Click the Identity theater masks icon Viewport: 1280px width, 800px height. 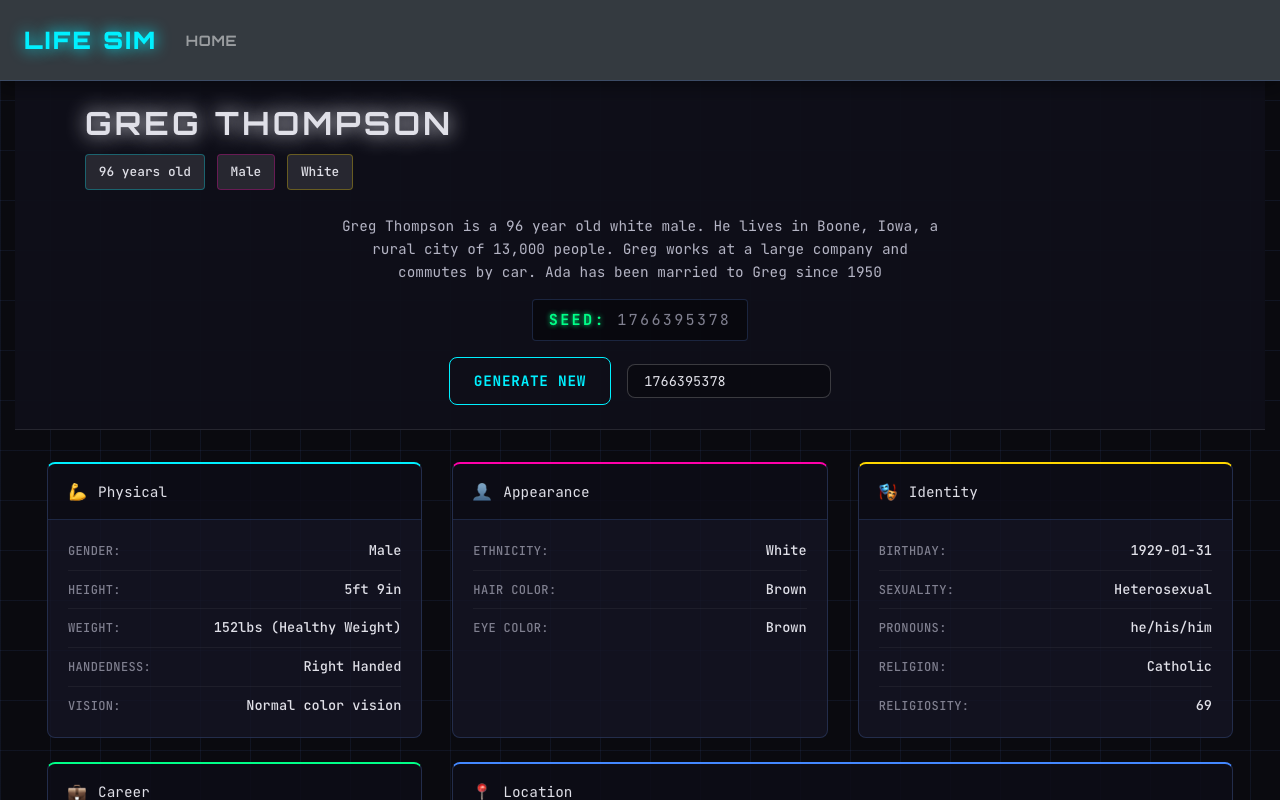pyautogui.click(x=888, y=492)
